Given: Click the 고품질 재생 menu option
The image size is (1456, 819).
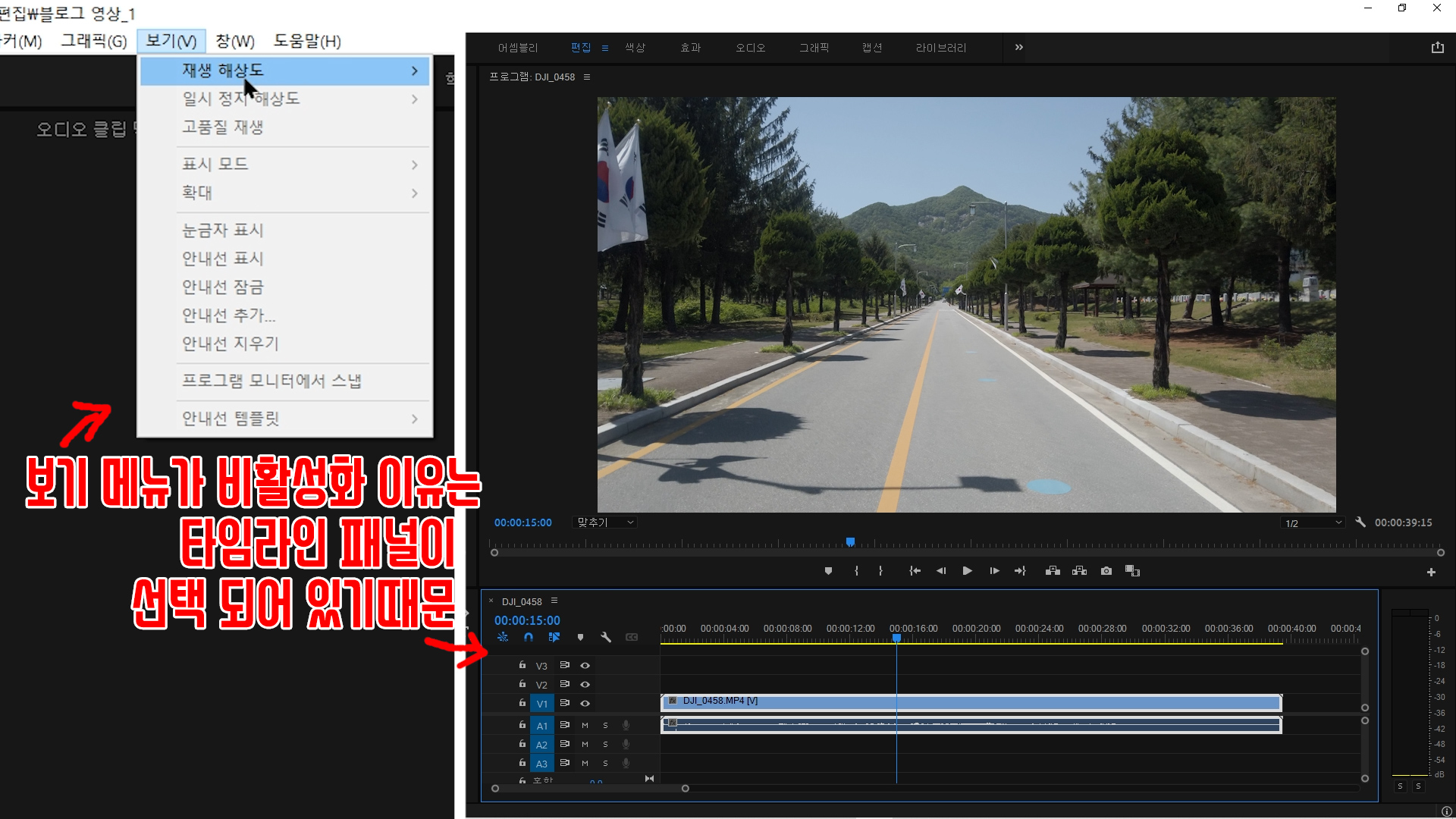Looking at the screenshot, I should point(222,127).
